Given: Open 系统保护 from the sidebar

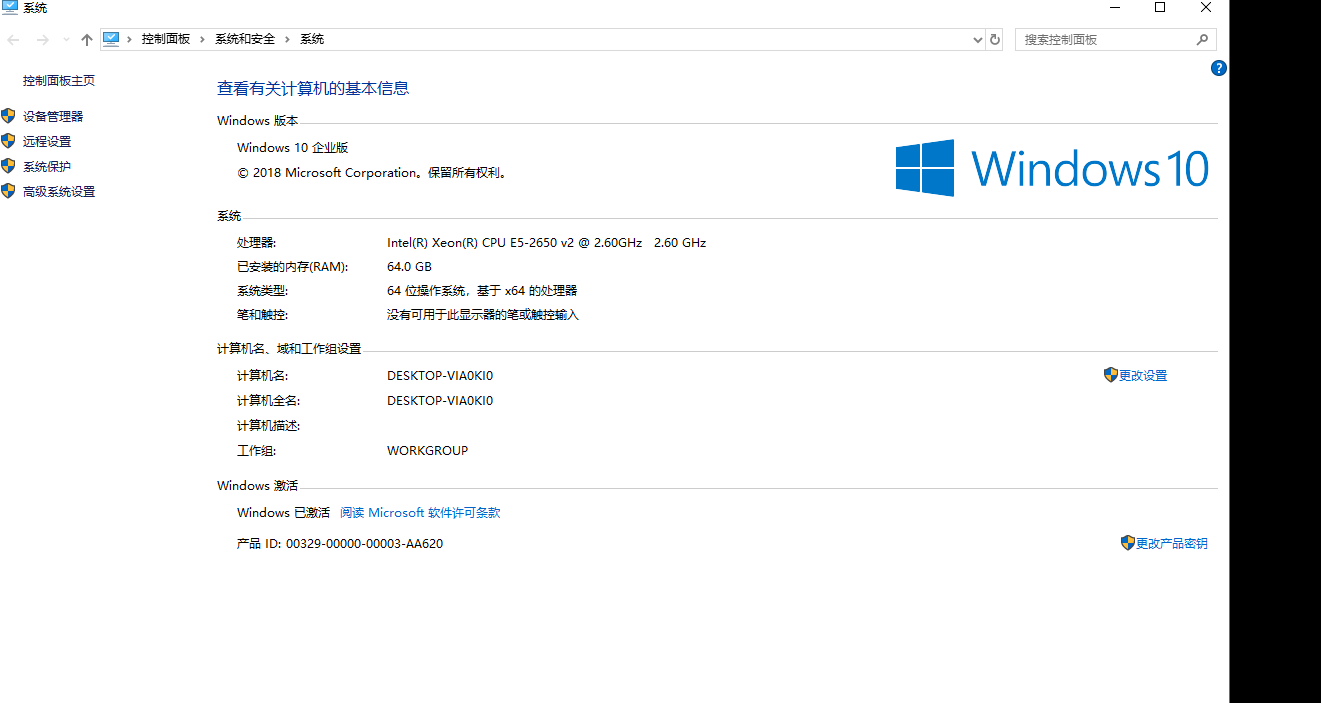Looking at the screenshot, I should (47, 167).
